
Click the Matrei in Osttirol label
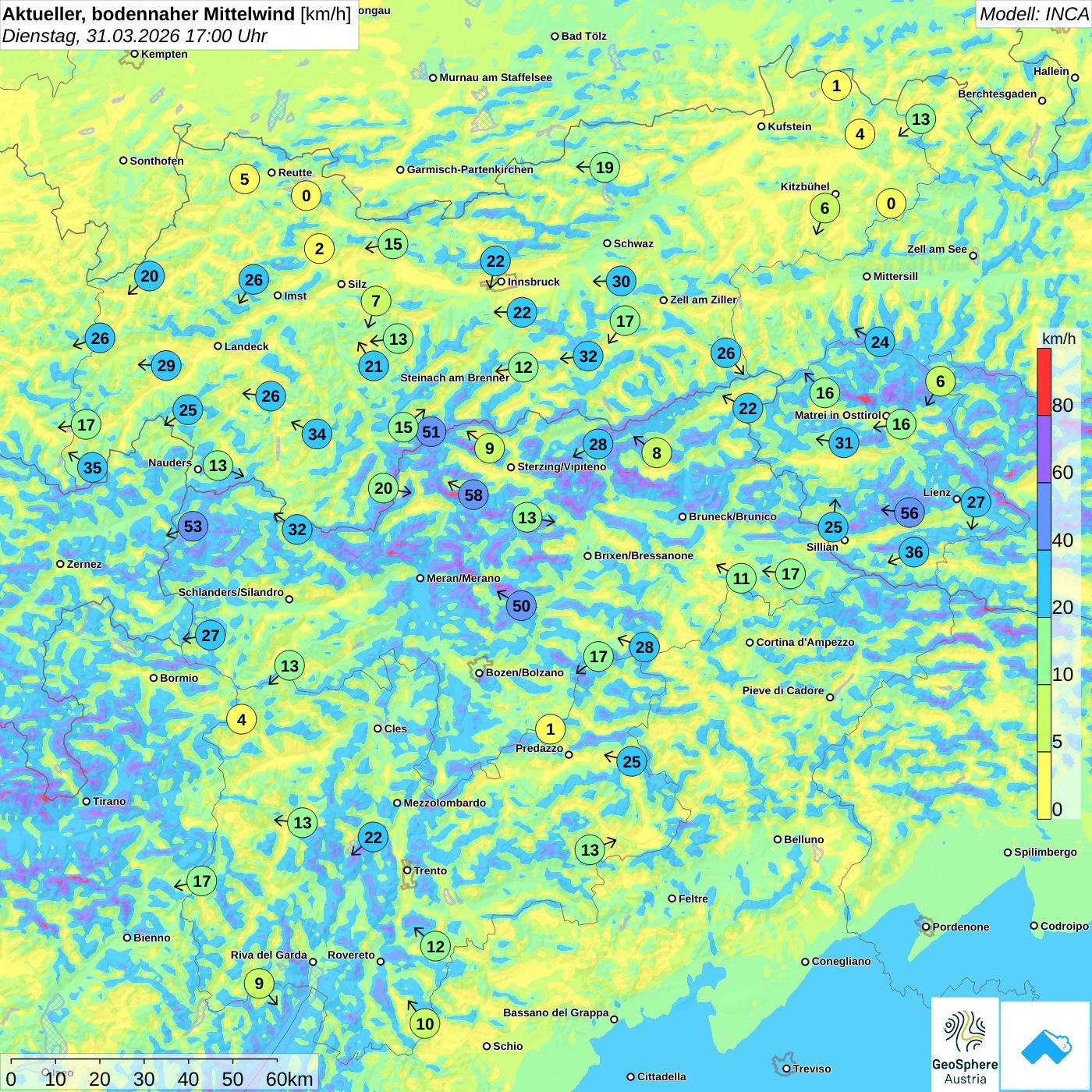pyautogui.click(x=837, y=415)
